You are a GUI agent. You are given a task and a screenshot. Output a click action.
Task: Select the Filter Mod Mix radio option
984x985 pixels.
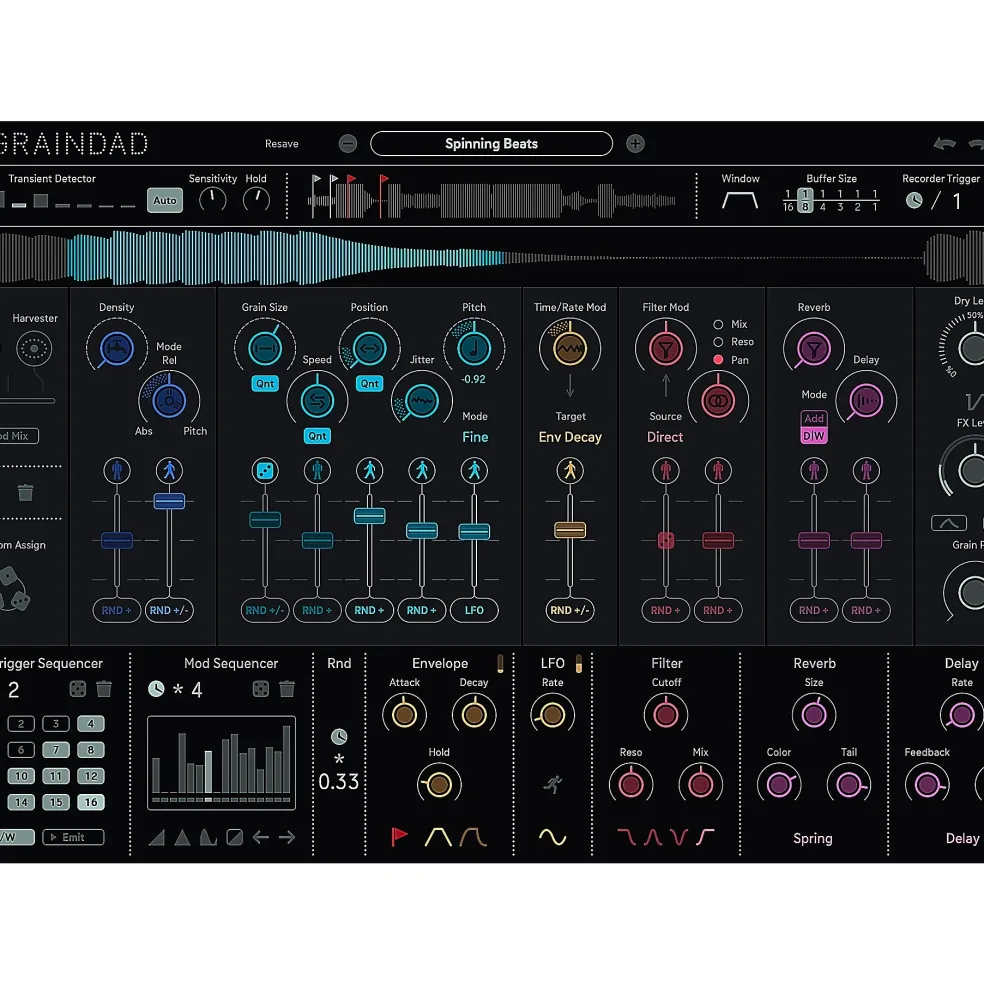tap(718, 325)
